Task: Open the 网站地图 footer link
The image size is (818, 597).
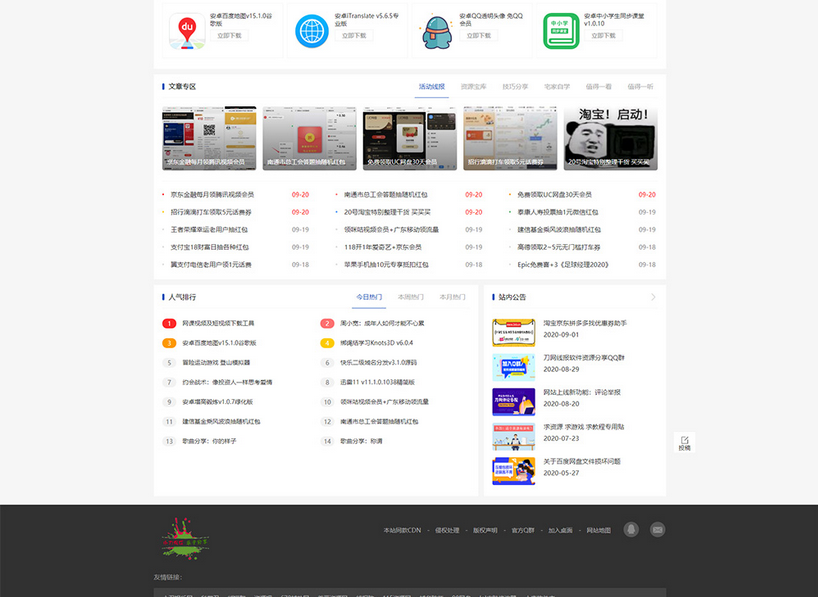Action: click(598, 529)
